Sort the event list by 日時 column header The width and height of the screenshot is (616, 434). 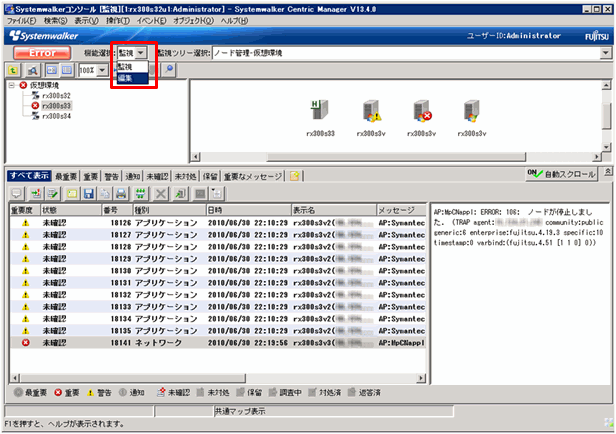click(x=248, y=210)
